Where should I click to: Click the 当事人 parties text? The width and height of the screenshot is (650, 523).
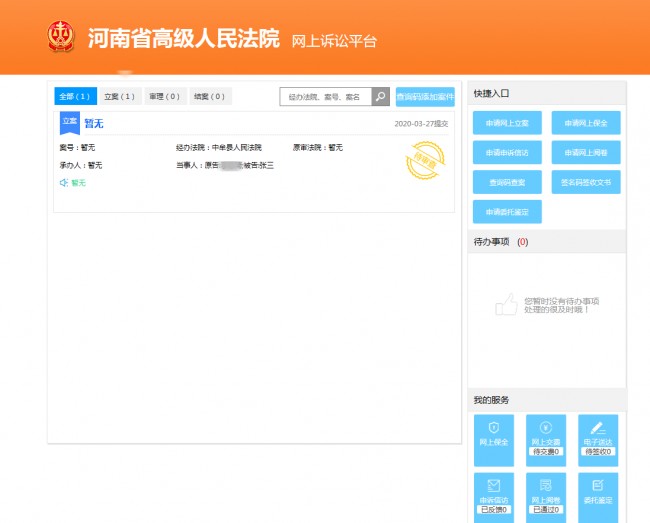point(225,165)
